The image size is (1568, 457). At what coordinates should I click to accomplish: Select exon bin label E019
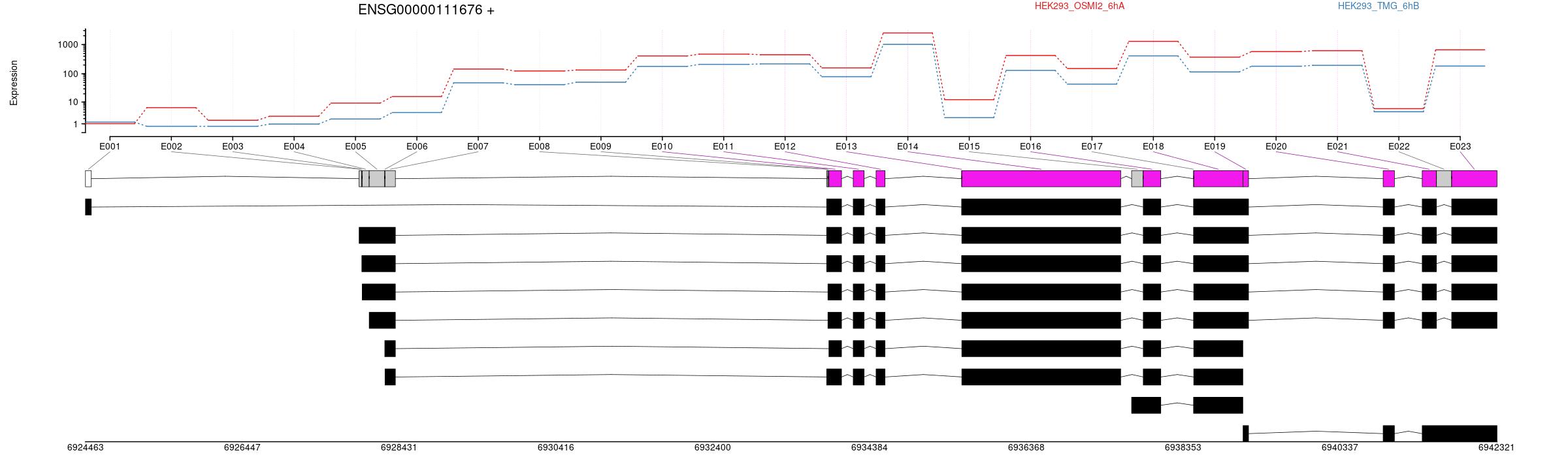1215,146
